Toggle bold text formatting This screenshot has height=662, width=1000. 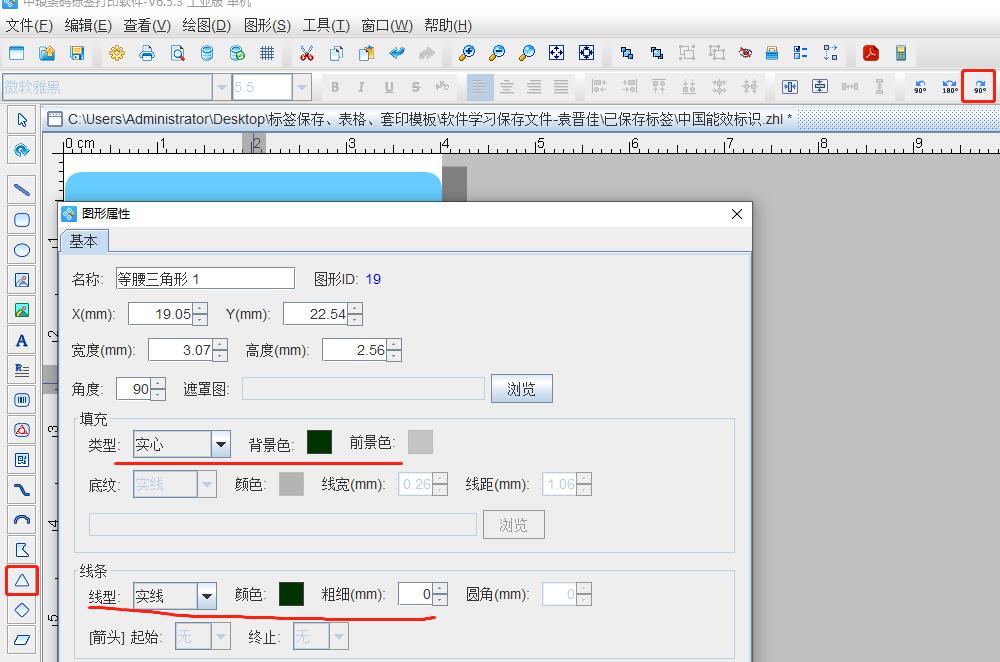tap(334, 87)
